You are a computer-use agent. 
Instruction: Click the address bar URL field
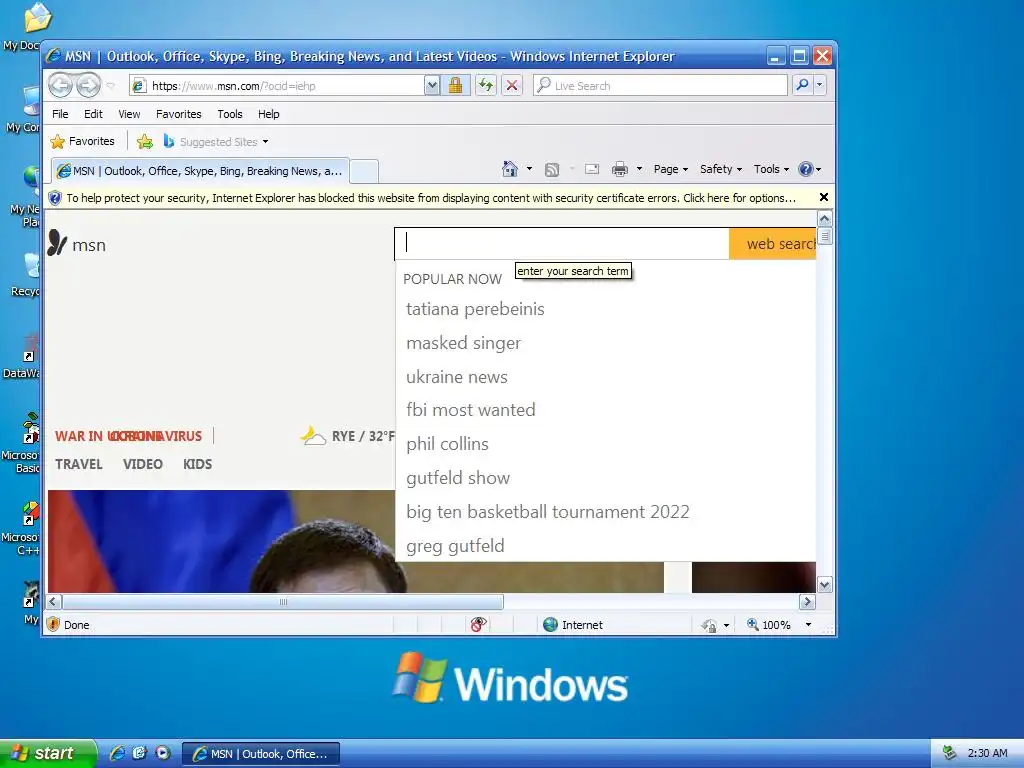(276, 86)
